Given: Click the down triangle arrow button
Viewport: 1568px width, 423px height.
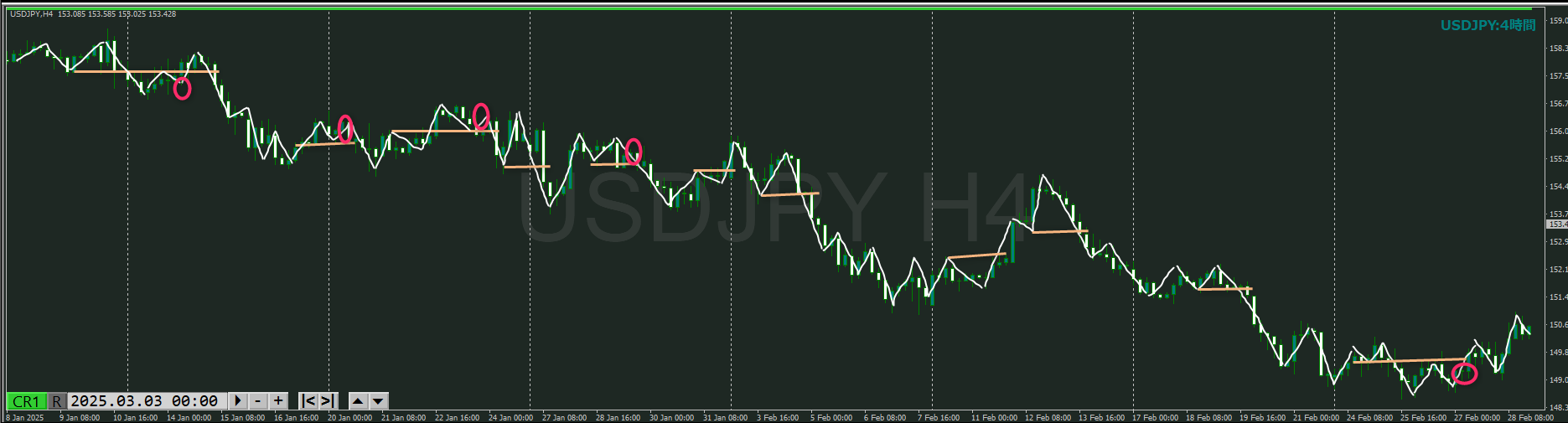Looking at the screenshot, I should pyautogui.click(x=378, y=401).
